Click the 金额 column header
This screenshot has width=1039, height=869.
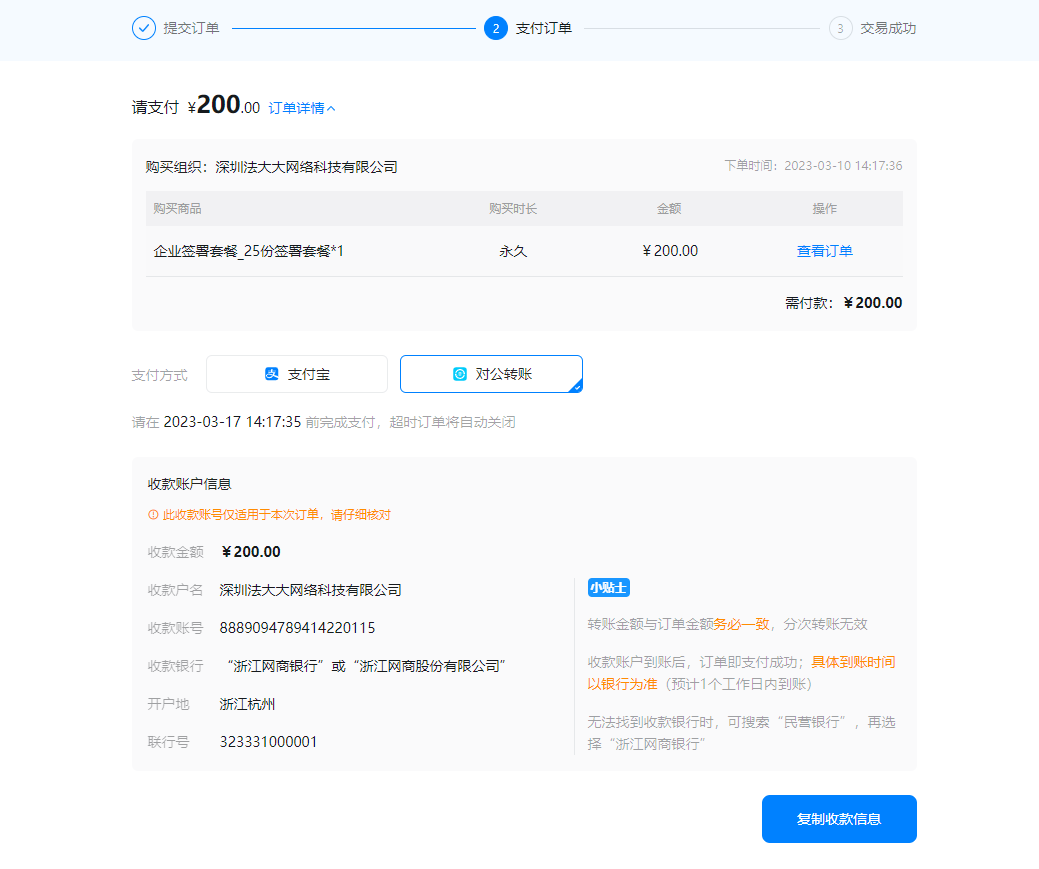[x=669, y=209]
